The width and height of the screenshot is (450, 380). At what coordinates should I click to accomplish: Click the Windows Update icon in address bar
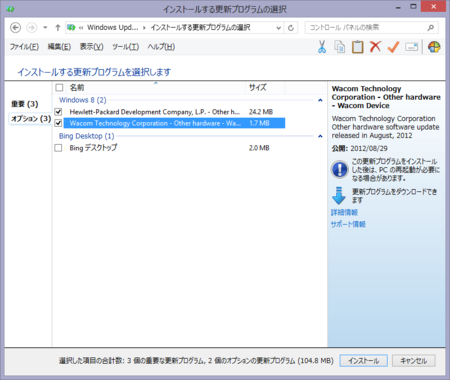(x=71, y=28)
